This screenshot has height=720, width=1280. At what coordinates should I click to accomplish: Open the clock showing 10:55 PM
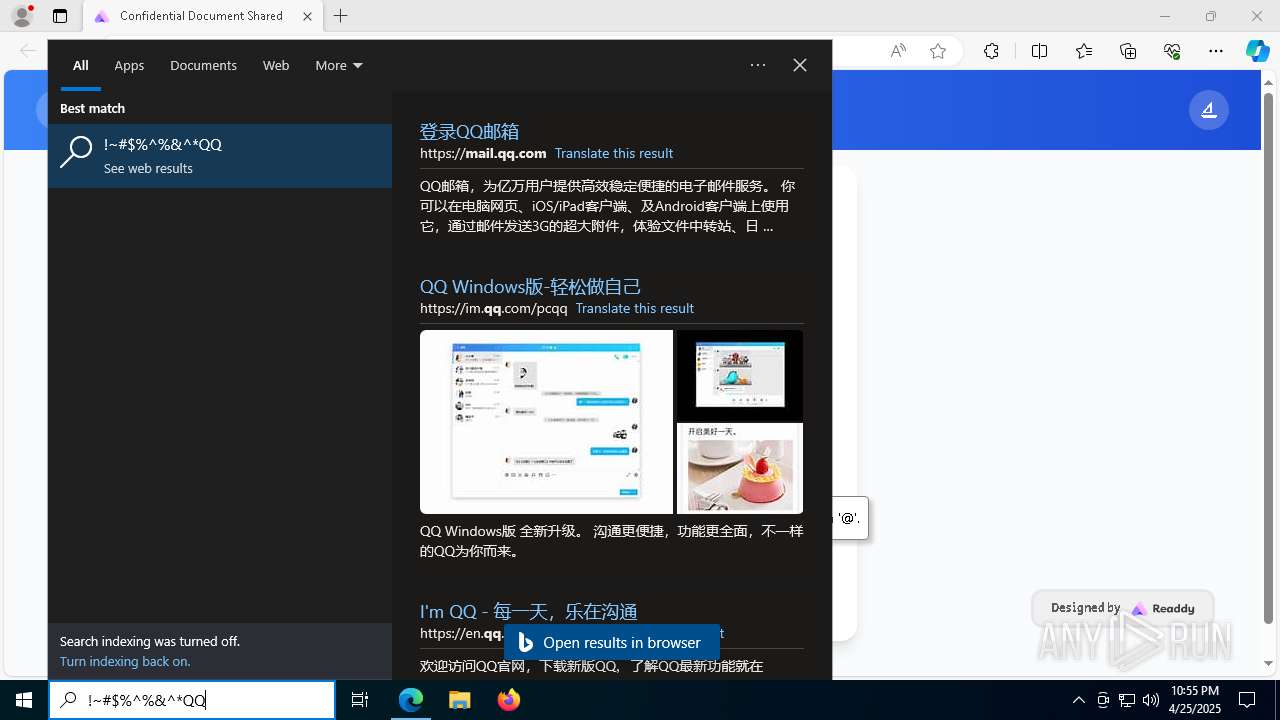tap(1195, 700)
